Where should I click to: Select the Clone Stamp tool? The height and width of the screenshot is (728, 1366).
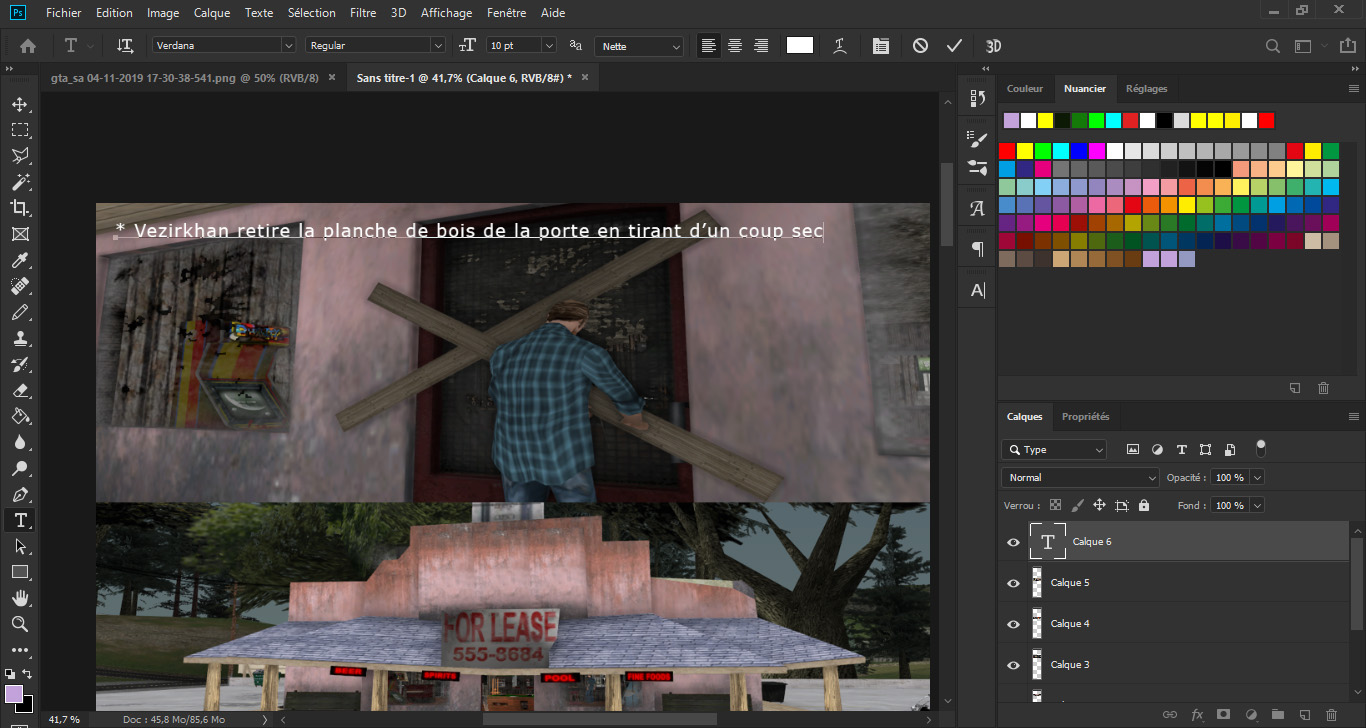point(19,338)
